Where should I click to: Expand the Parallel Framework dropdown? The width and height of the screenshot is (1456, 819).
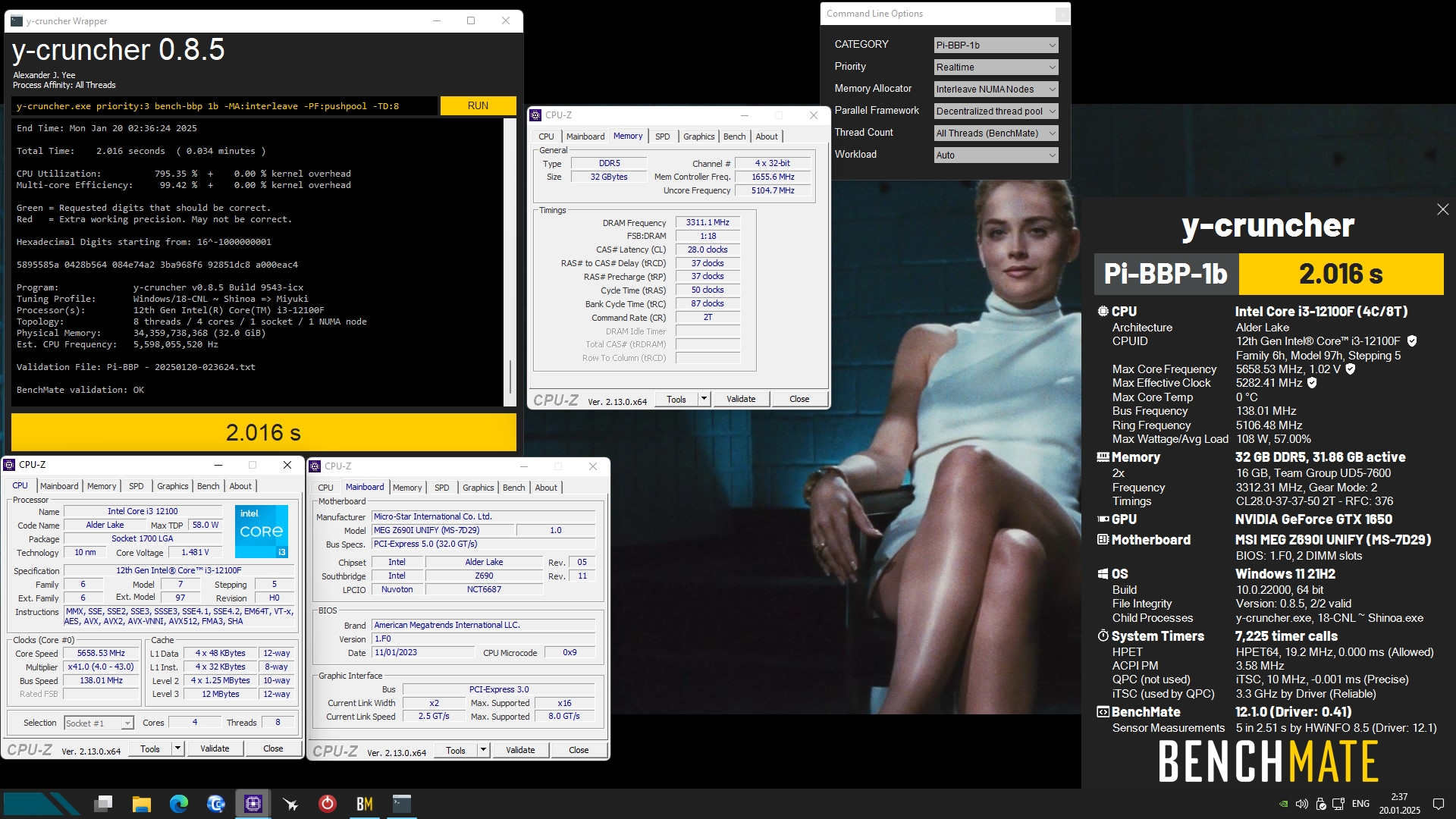(x=996, y=111)
